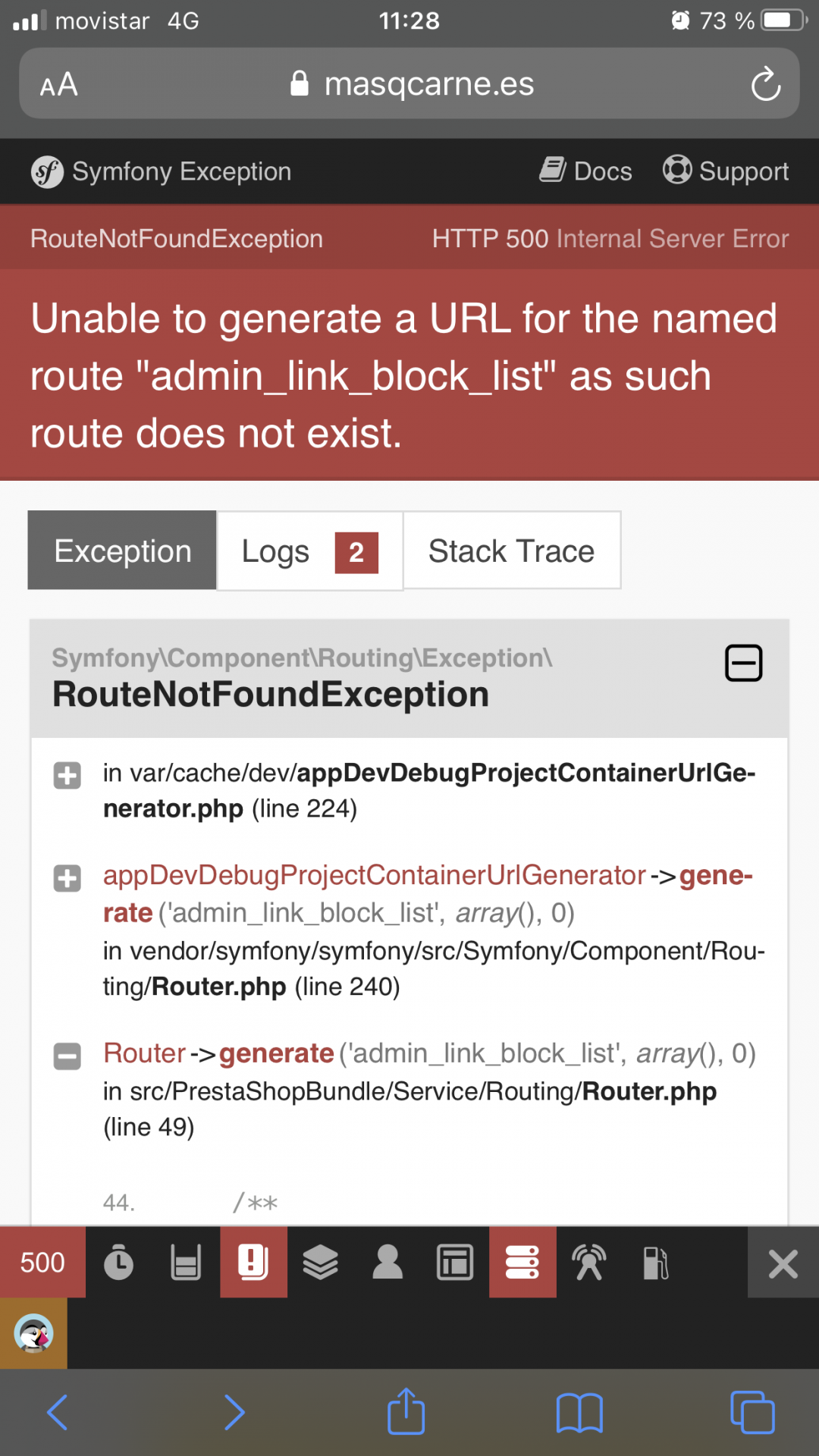
Task: Tap Safari's share icon
Action: tap(406, 1410)
